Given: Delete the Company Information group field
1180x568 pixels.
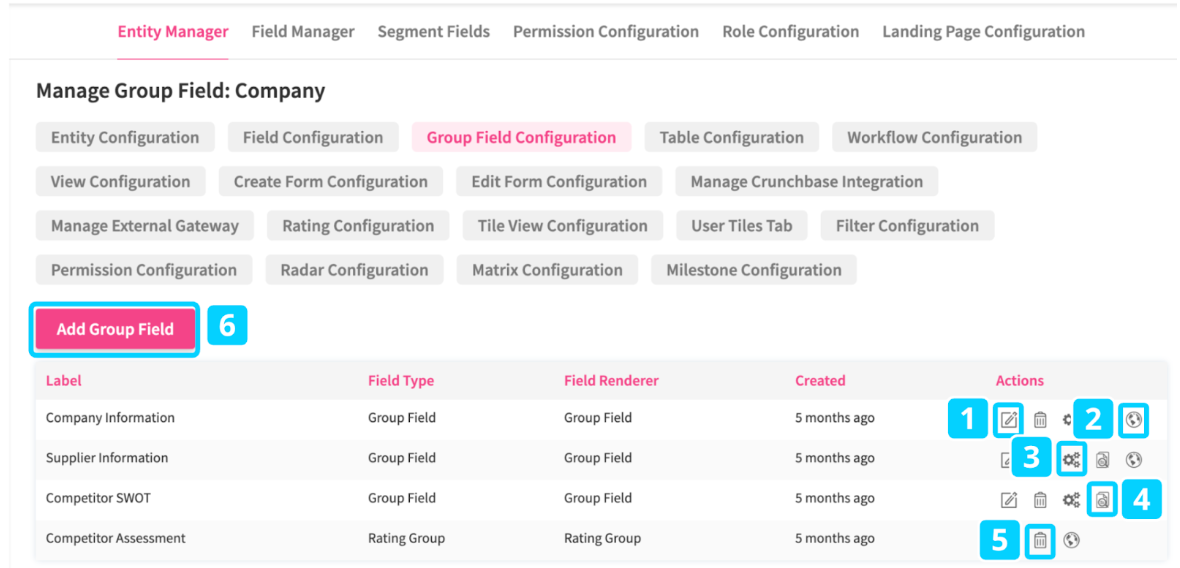Looking at the screenshot, I should click(x=1040, y=420).
